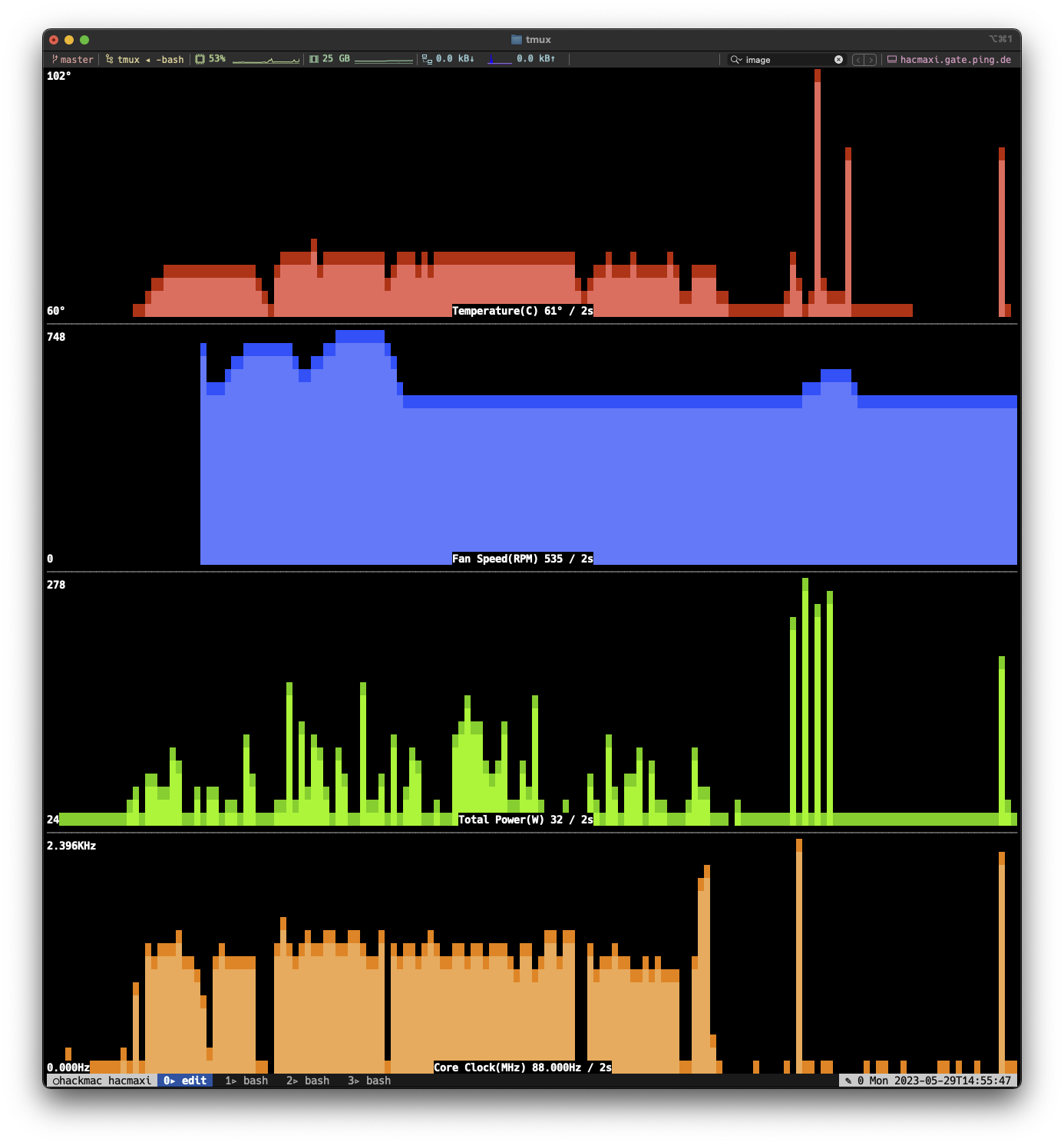The width and height of the screenshot is (1064, 1145).
Task: Click the CPU usage sparkline graph
Action: click(x=266, y=59)
